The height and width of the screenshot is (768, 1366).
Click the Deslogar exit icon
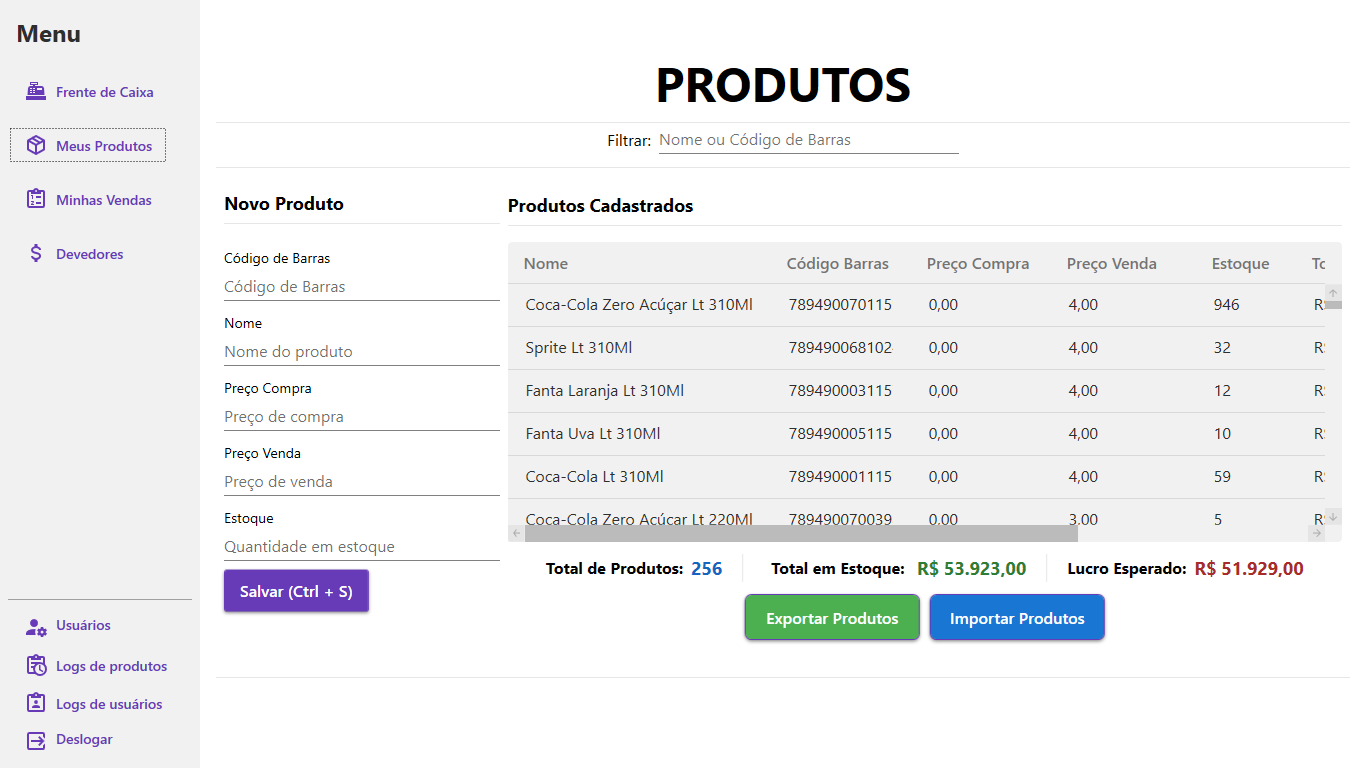(x=36, y=740)
